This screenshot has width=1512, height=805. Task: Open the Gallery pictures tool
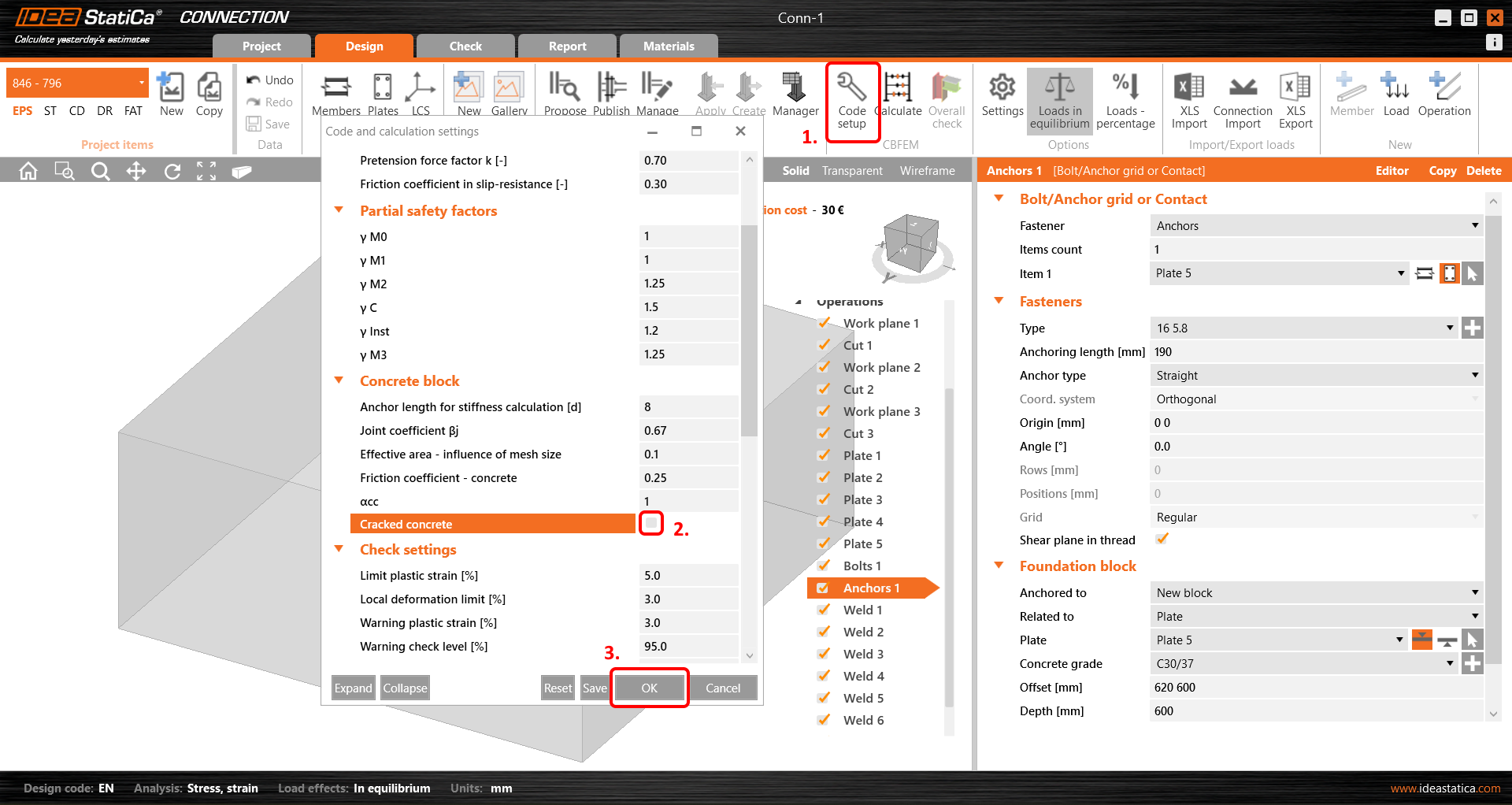click(x=509, y=95)
